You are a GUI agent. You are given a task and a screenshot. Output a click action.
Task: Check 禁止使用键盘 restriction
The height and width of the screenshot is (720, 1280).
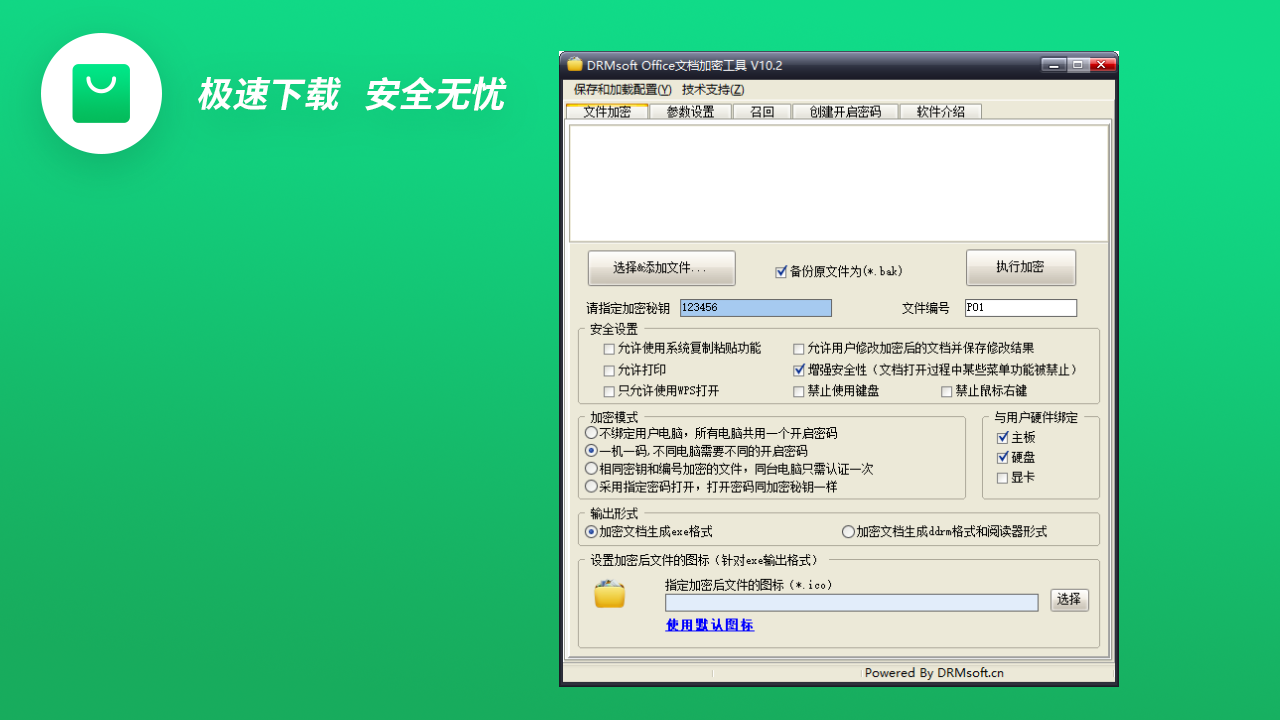(799, 391)
